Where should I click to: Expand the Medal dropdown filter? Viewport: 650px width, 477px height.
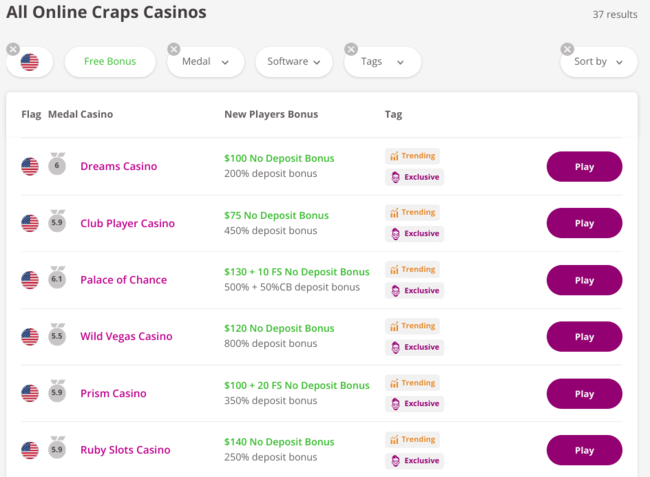[x=206, y=62]
